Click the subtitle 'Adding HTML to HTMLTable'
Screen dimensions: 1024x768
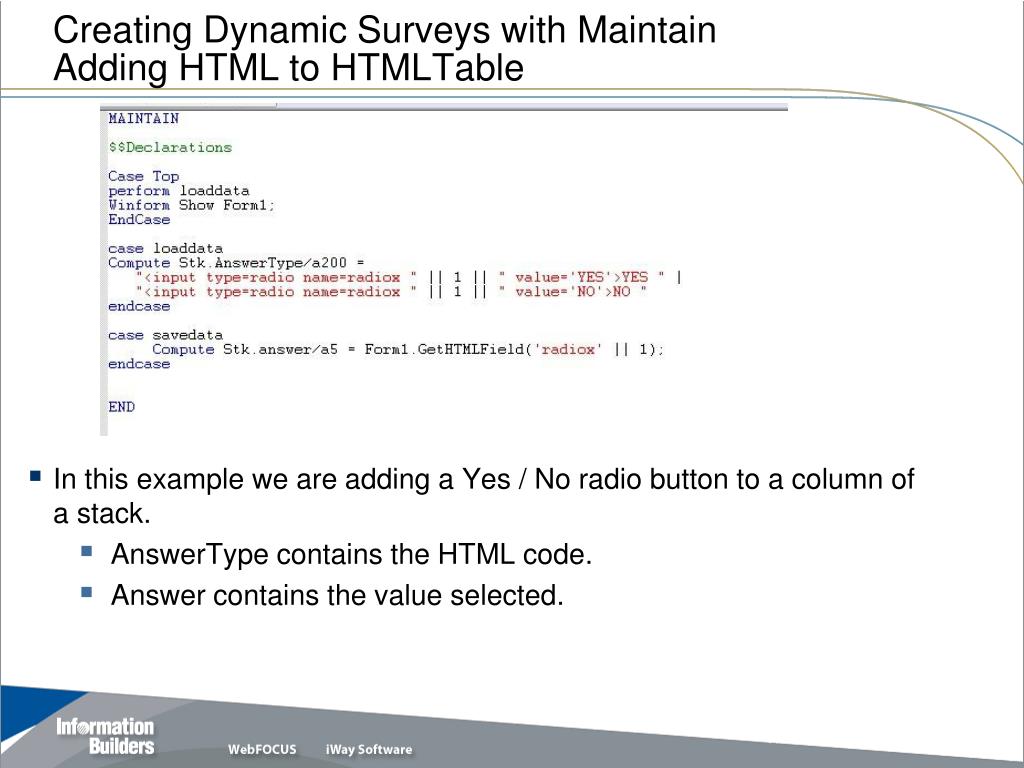tap(289, 68)
